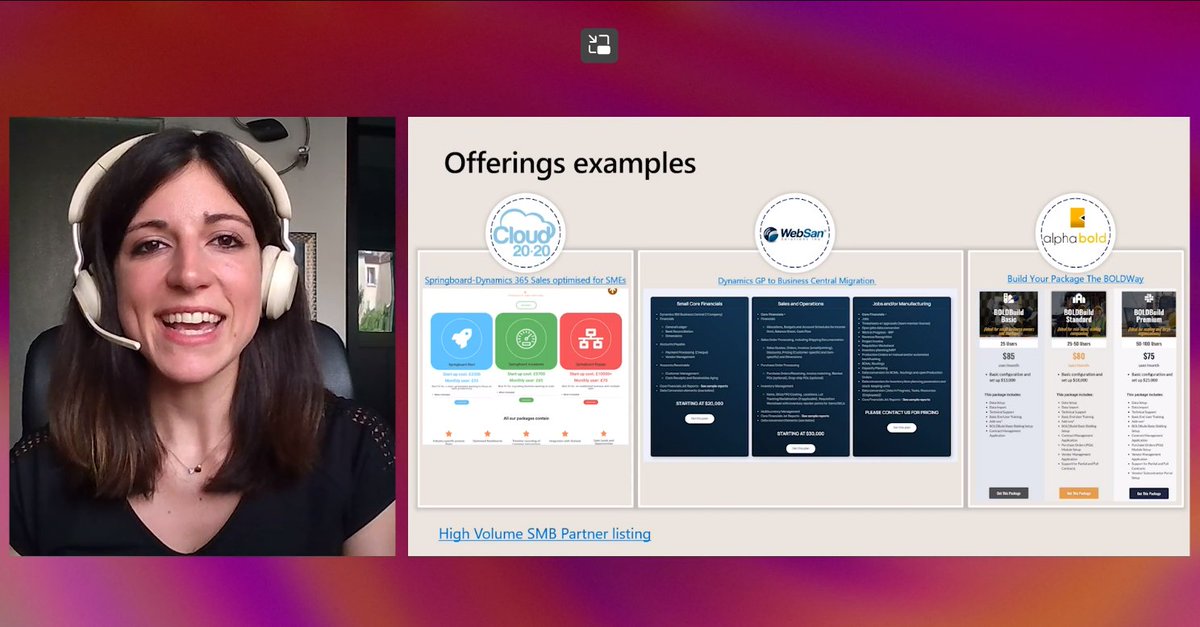Click the Sales and Operations card heading
The width and height of the screenshot is (1200, 627).
click(800, 302)
